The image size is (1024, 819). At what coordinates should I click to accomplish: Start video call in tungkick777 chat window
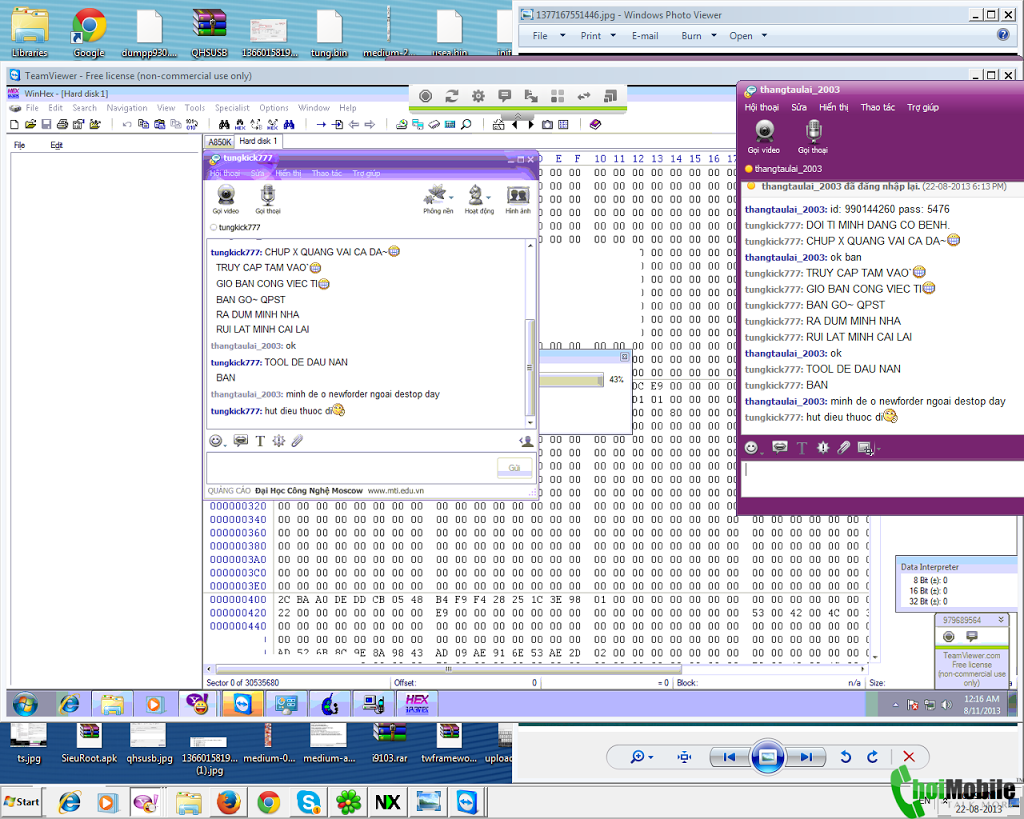point(226,199)
